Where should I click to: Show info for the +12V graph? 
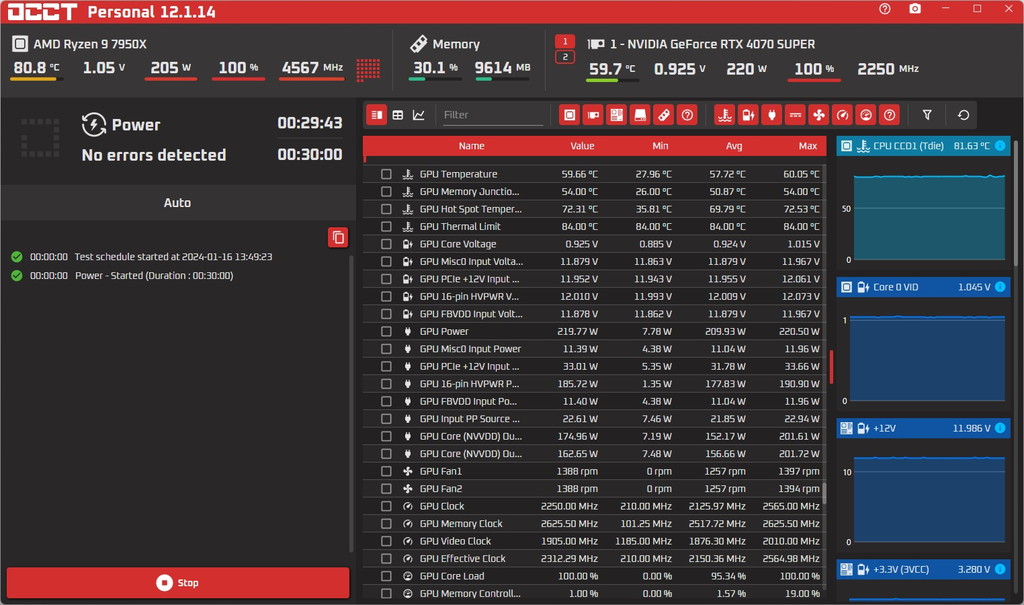(1000, 428)
